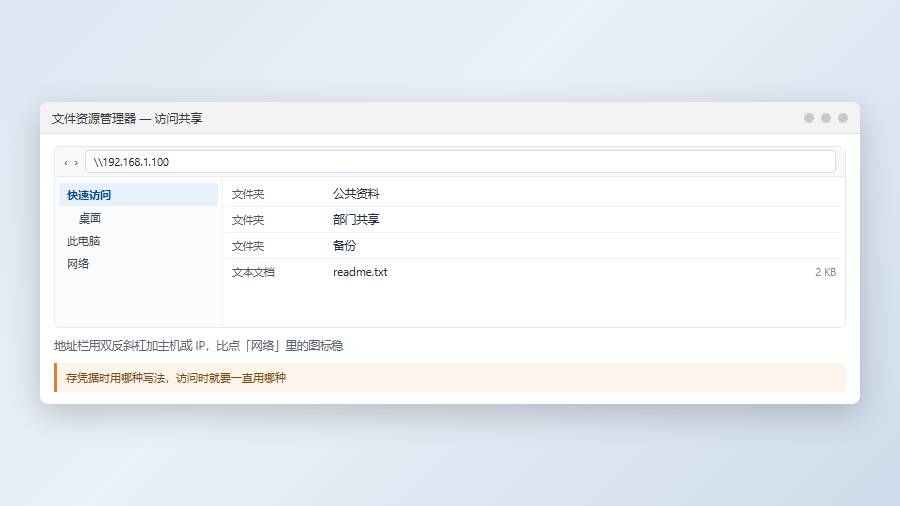
Task: Go forward with the right arrow
Action: coord(76,163)
